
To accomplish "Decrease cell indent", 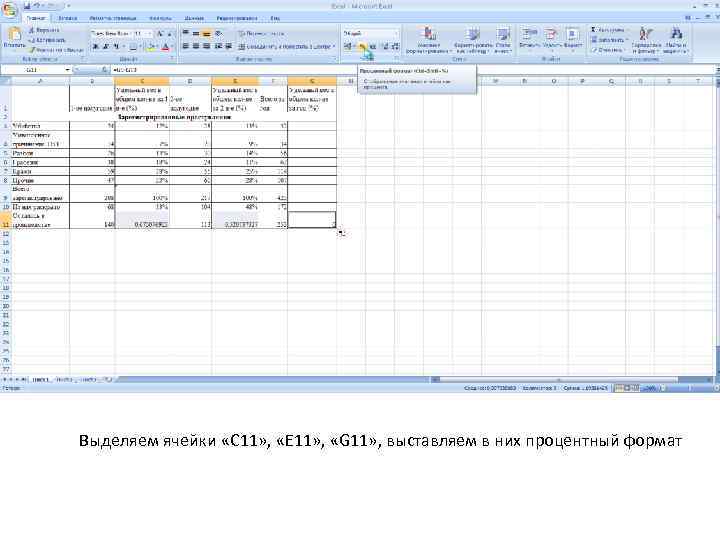I will (219, 46).
